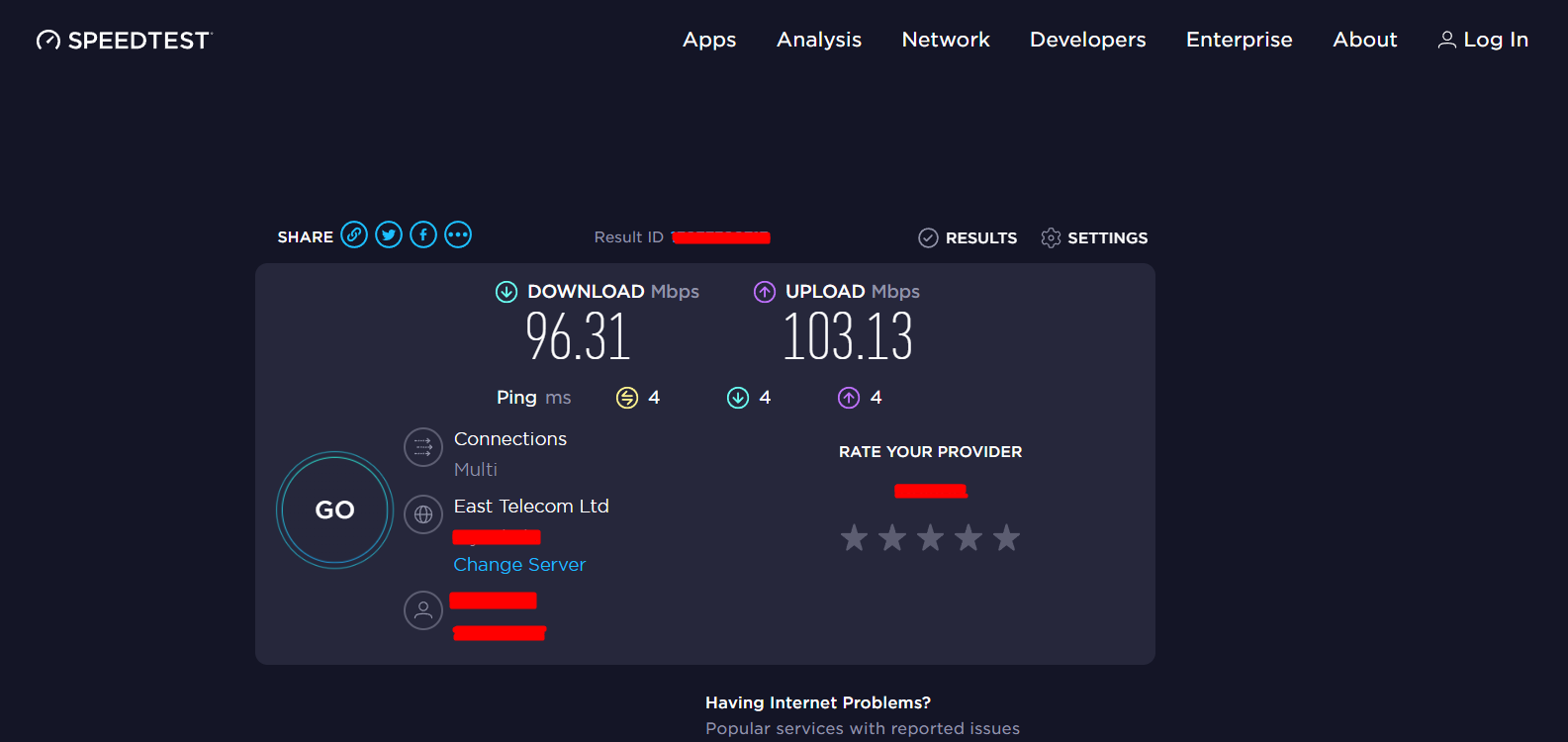This screenshot has width=1568, height=742.
Task: Click RATE YOUR PROVIDER heading
Action: coord(931,452)
